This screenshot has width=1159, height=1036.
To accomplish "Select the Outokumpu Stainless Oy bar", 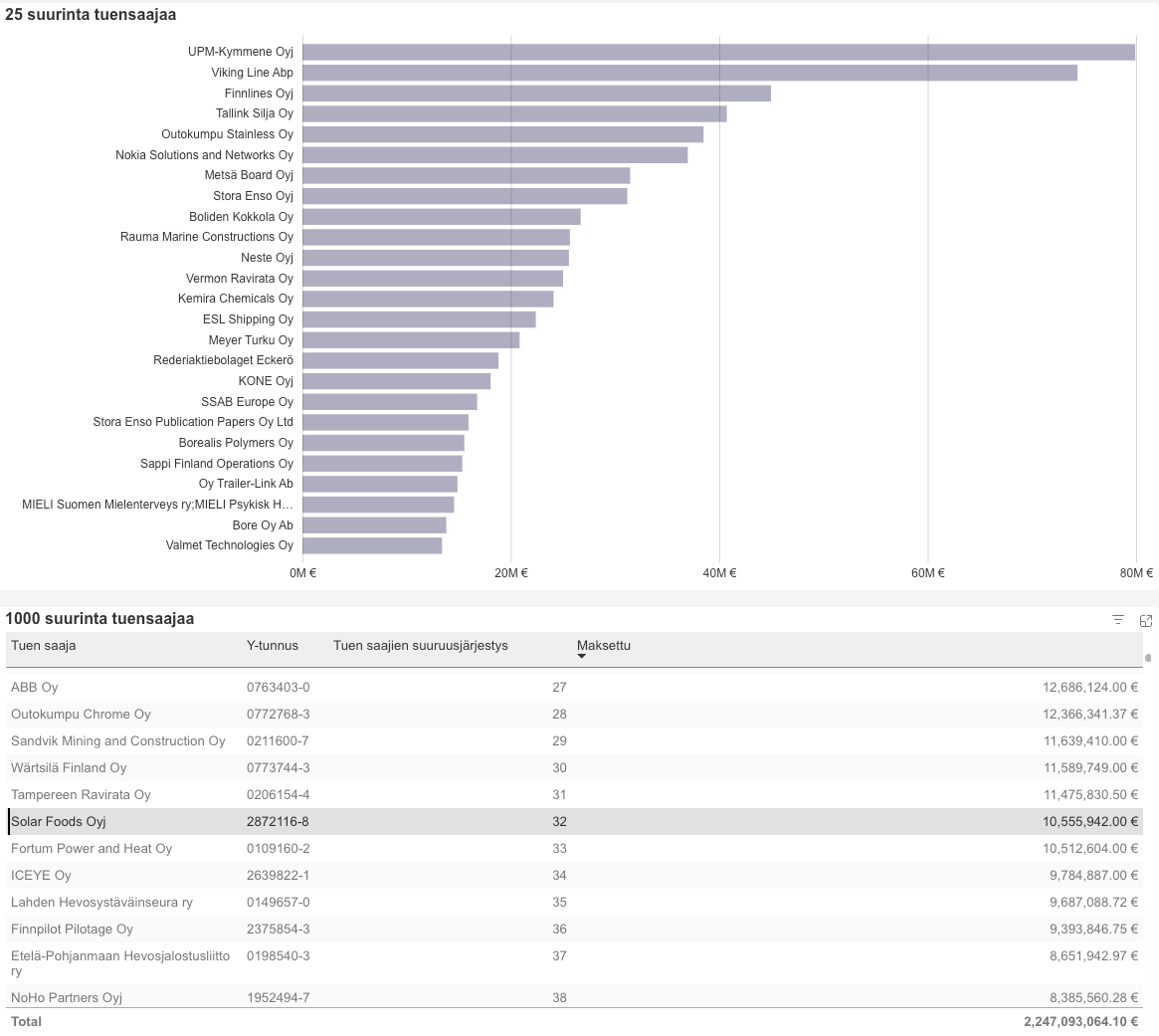I will coord(502,134).
